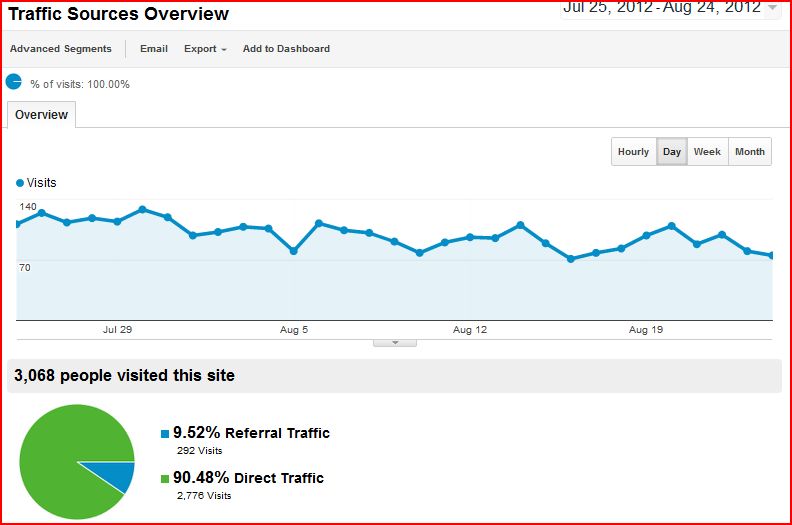
Task: Switch graph to Day view
Action: coord(672,152)
